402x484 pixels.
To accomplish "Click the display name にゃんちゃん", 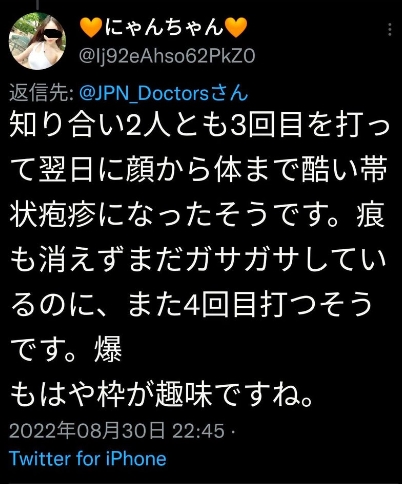I will [x=164, y=27].
